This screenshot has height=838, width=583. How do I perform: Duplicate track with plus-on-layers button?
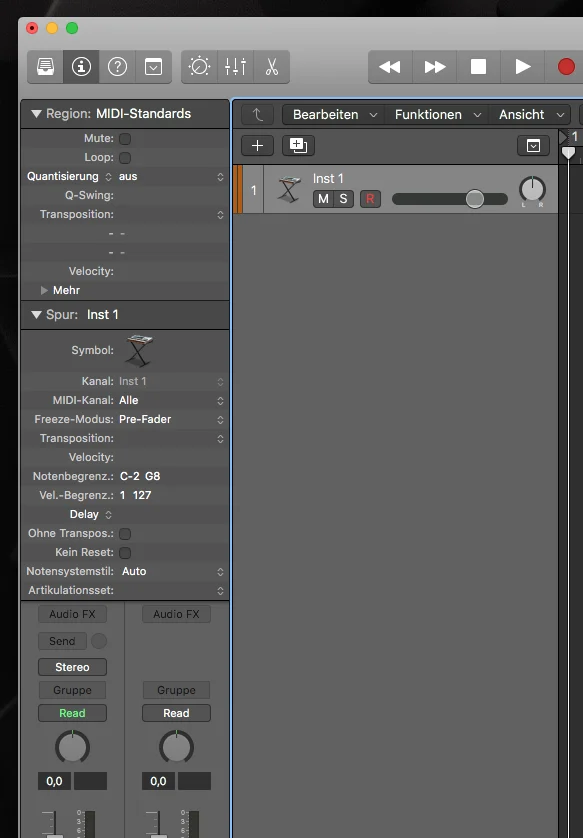coord(298,145)
